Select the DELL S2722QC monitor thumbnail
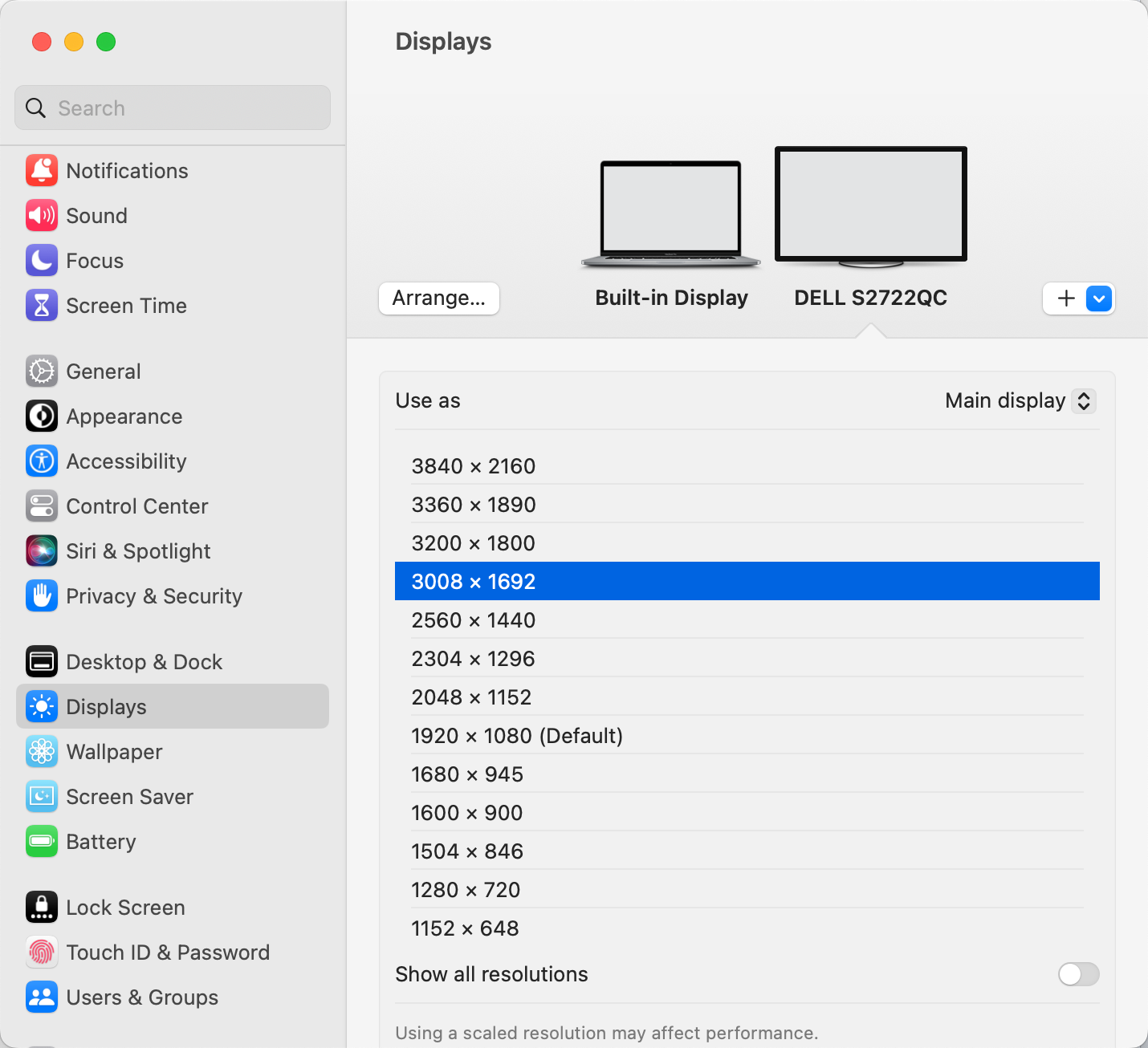 click(x=870, y=205)
